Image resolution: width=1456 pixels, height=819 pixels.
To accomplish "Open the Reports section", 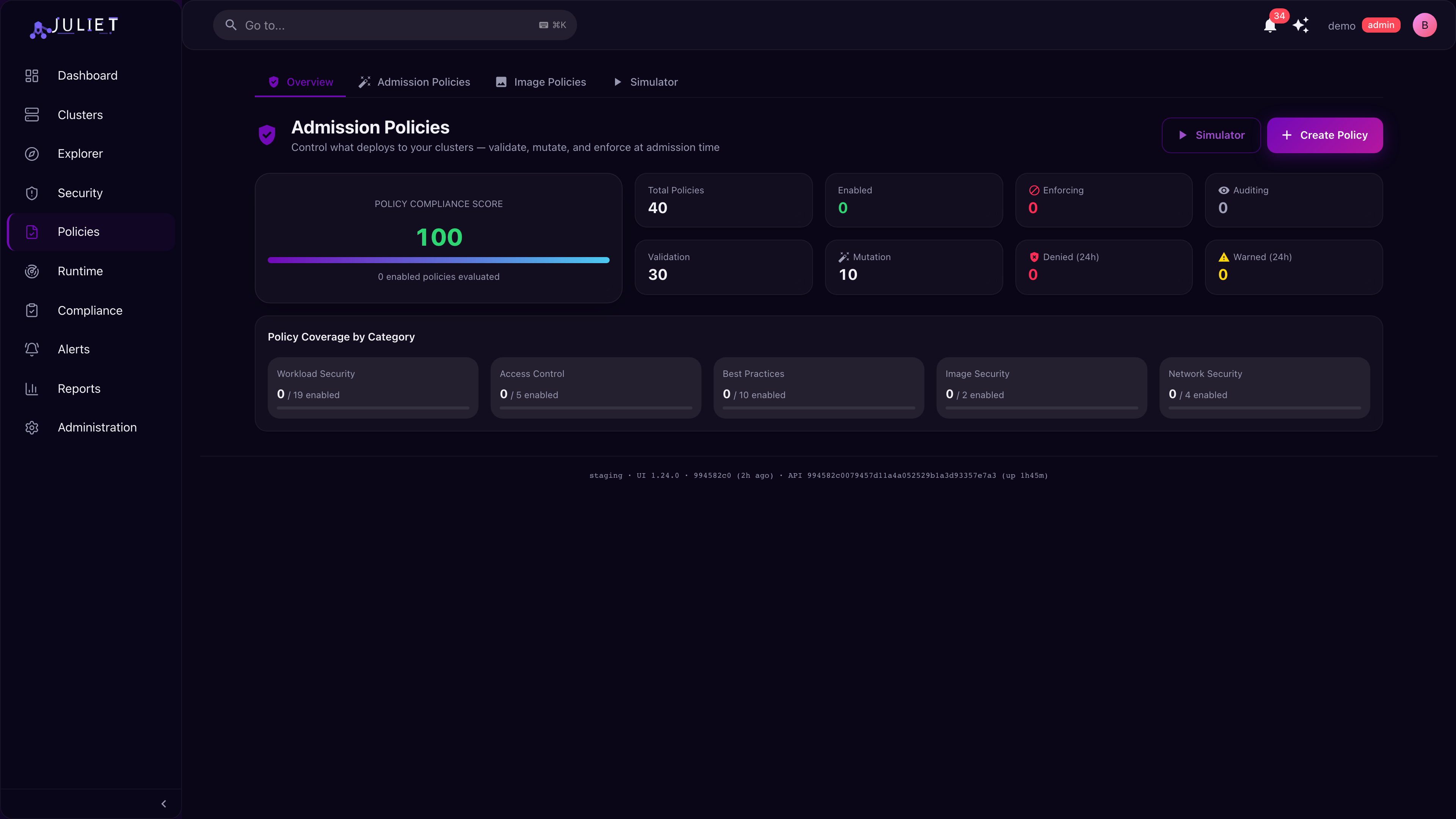I will click(x=78, y=388).
